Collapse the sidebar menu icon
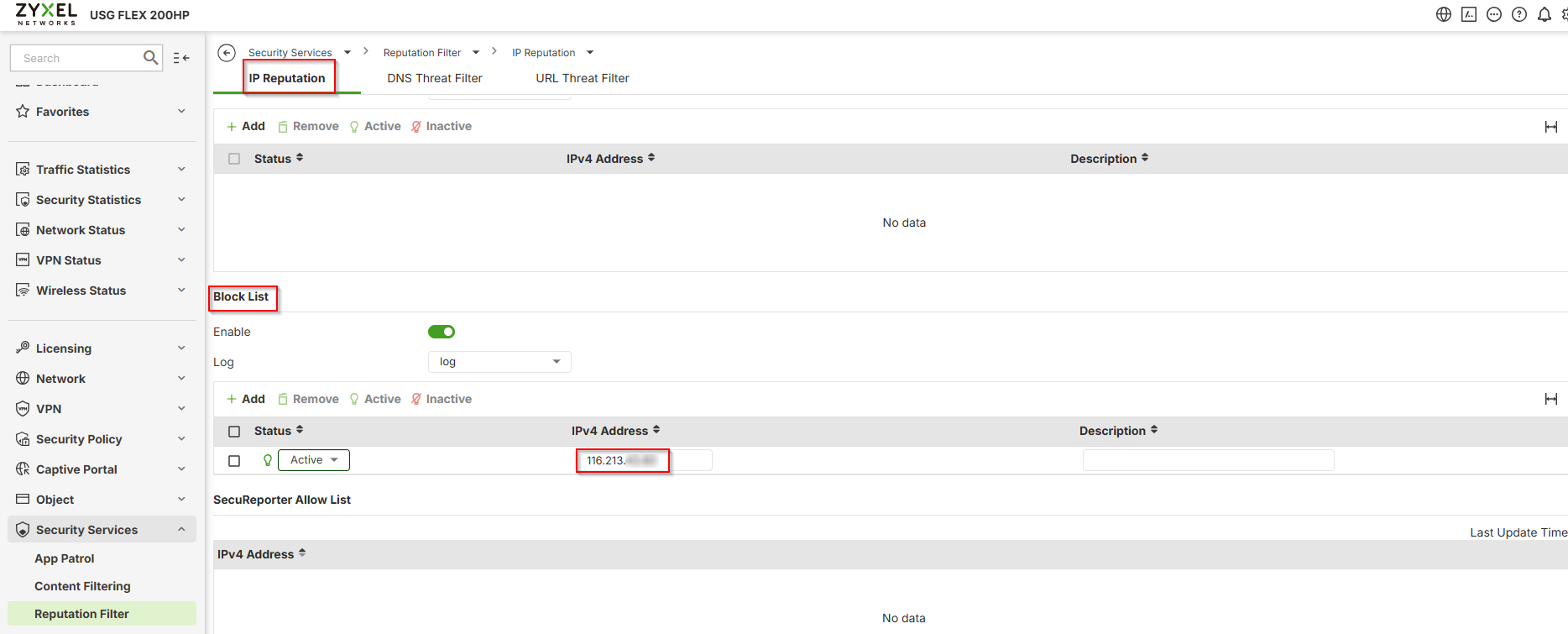The height and width of the screenshot is (634, 1568). coord(181,58)
